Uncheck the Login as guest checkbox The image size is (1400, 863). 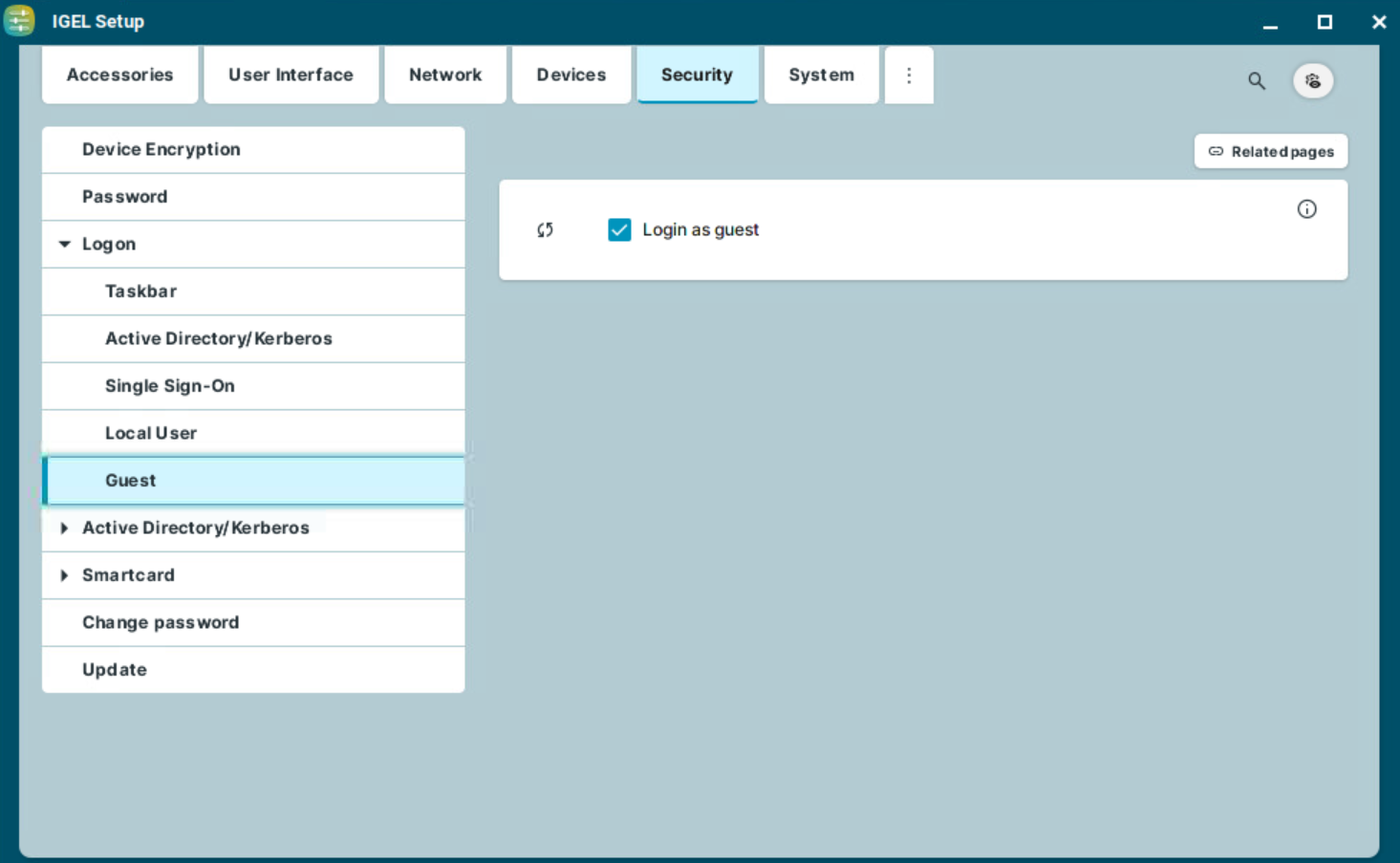[619, 229]
